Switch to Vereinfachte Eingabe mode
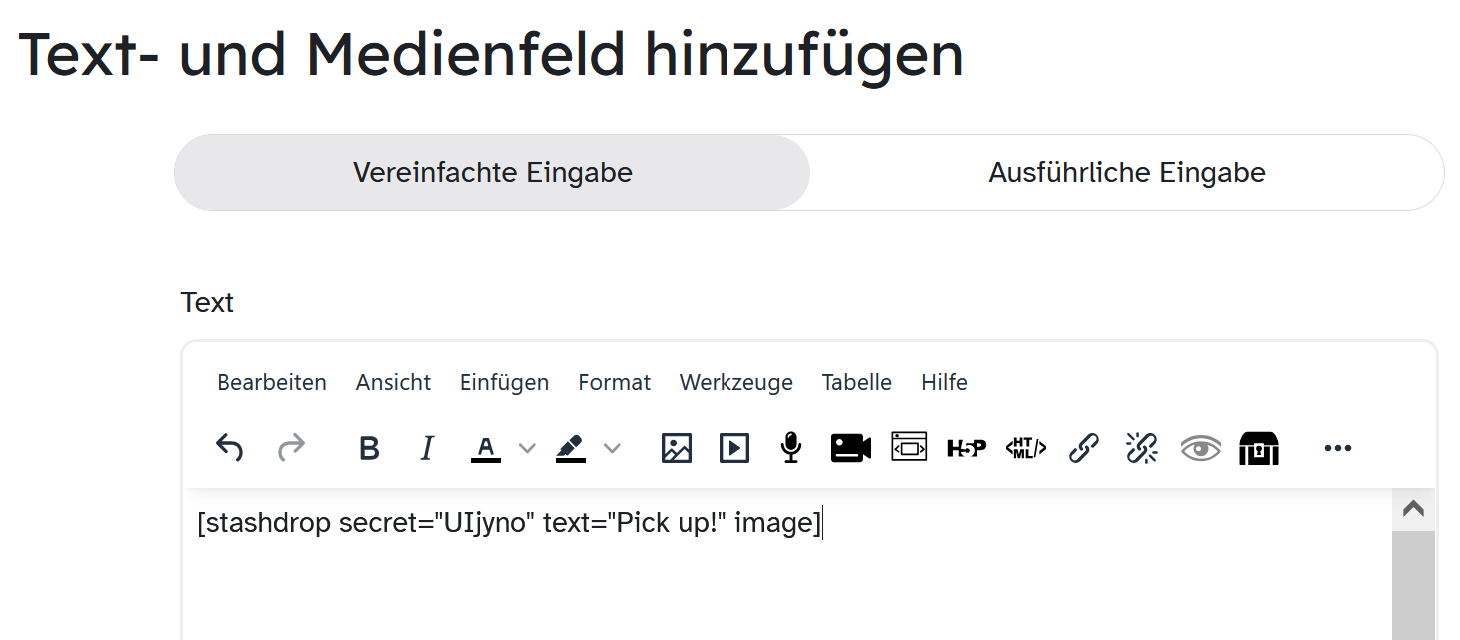1460x640 pixels. point(492,173)
